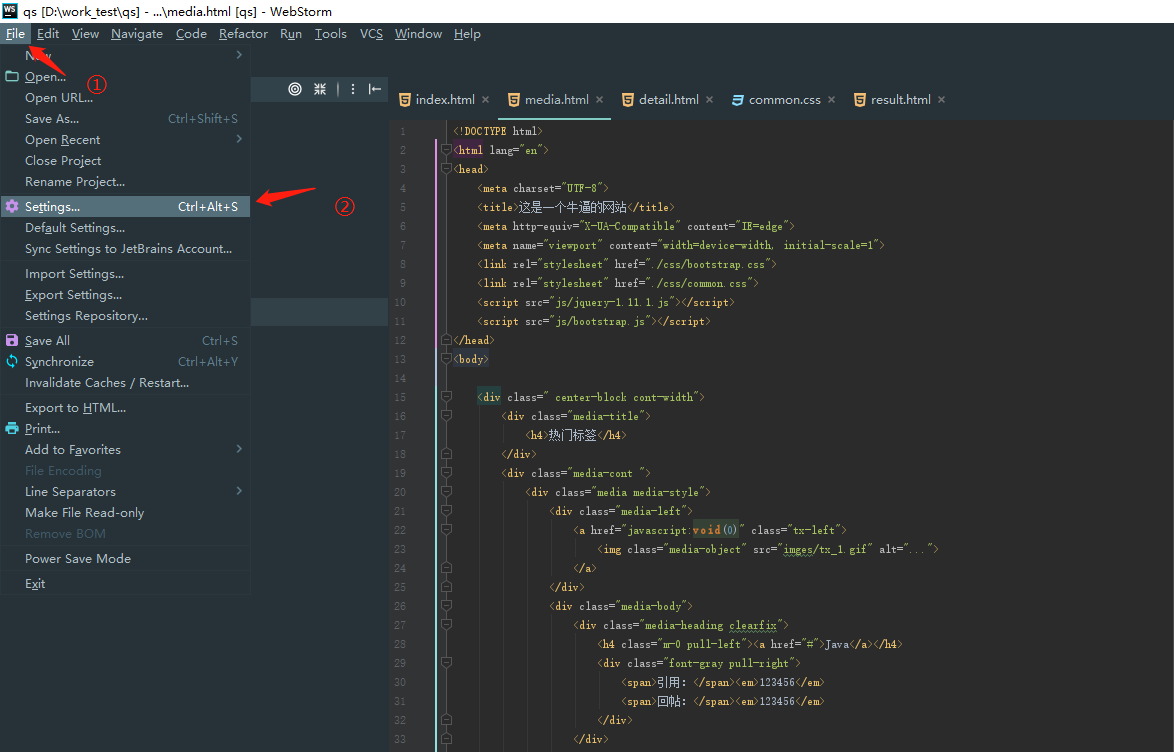Choose Open URL... menu entry
Image resolution: width=1174 pixels, height=752 pixels.
pyautogui.click(x=125, y=97)
